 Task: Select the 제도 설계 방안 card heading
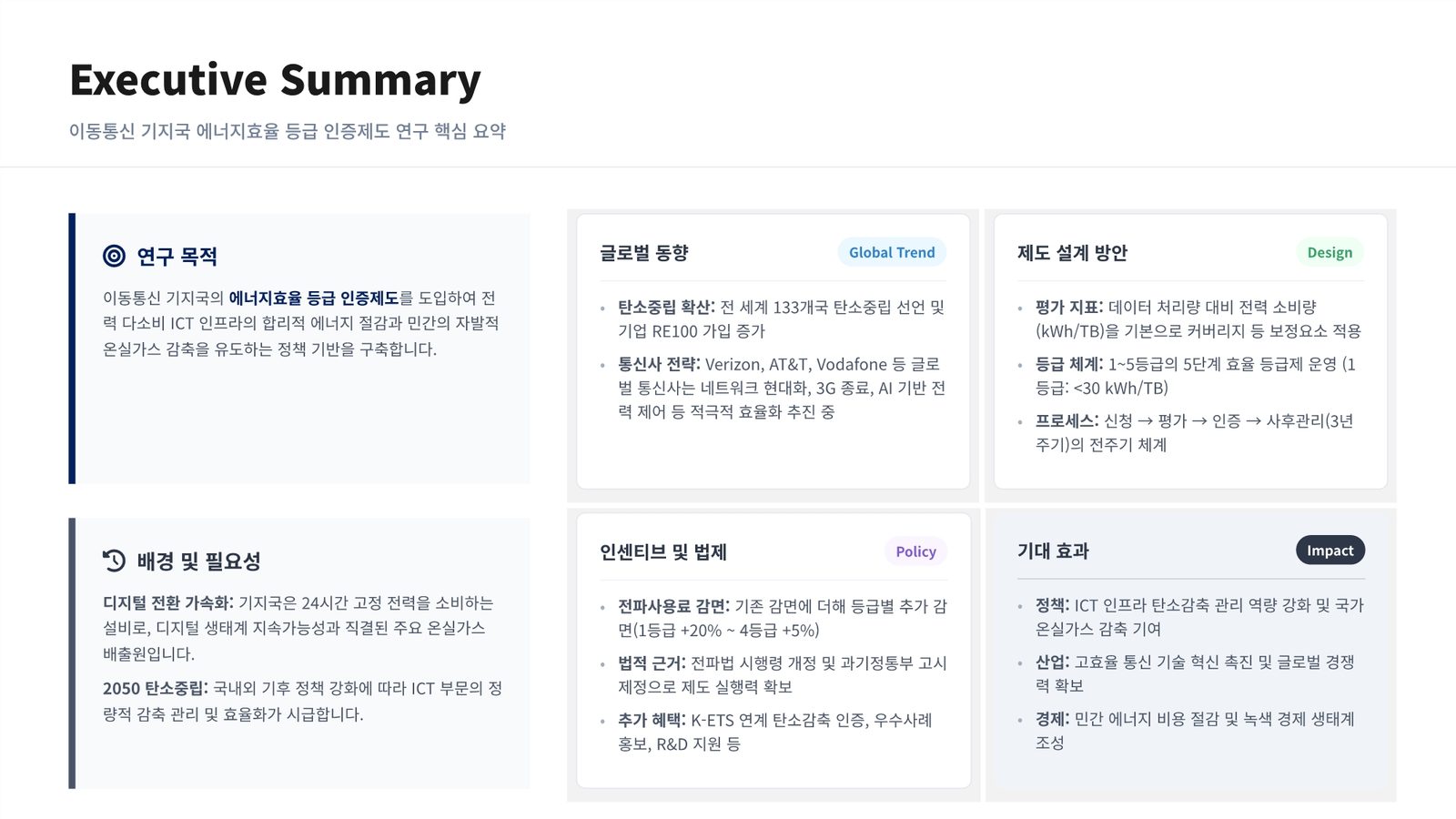tap(1072, 253)
